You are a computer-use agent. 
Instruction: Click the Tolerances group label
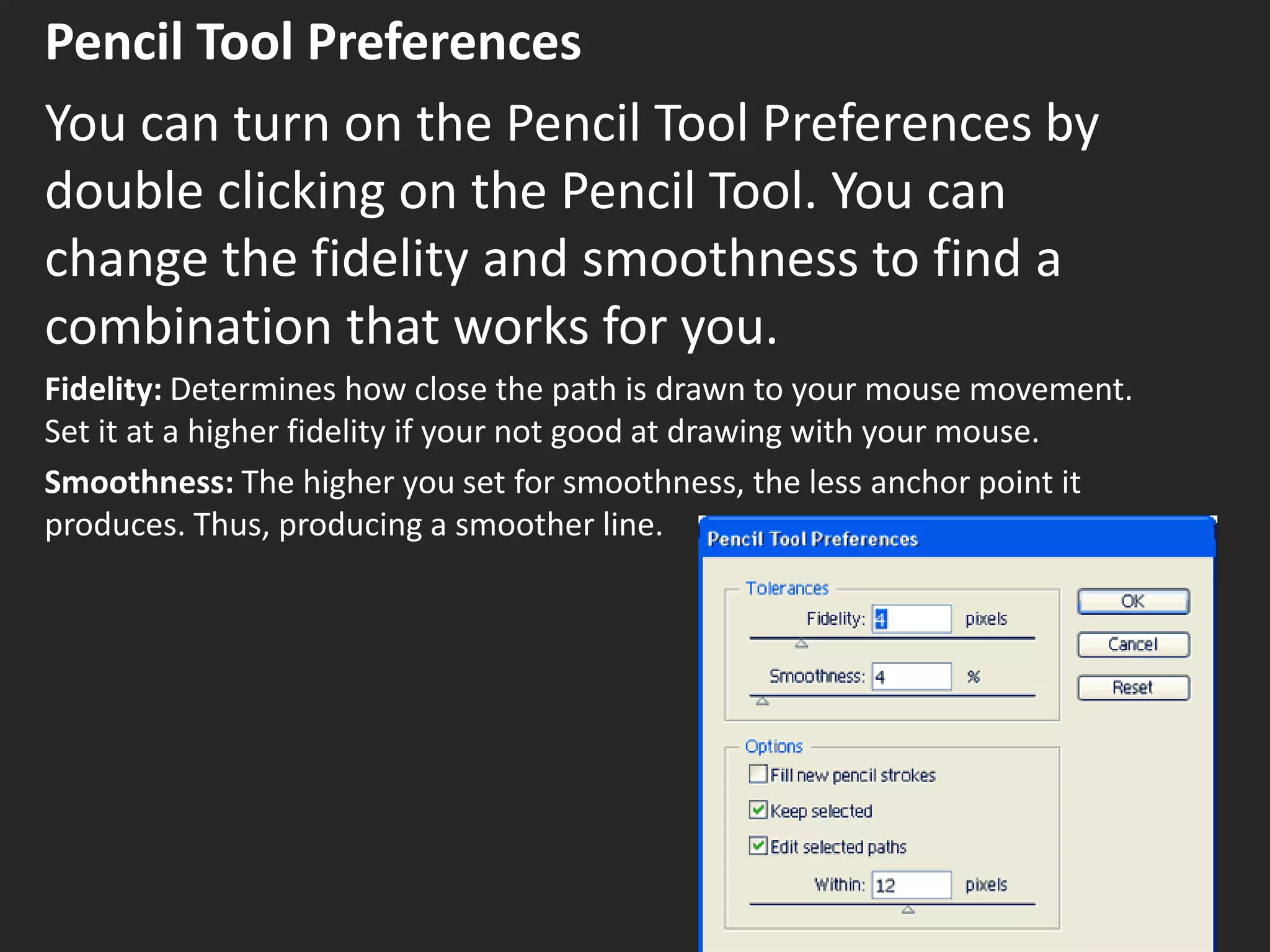[x=787, y=588]
